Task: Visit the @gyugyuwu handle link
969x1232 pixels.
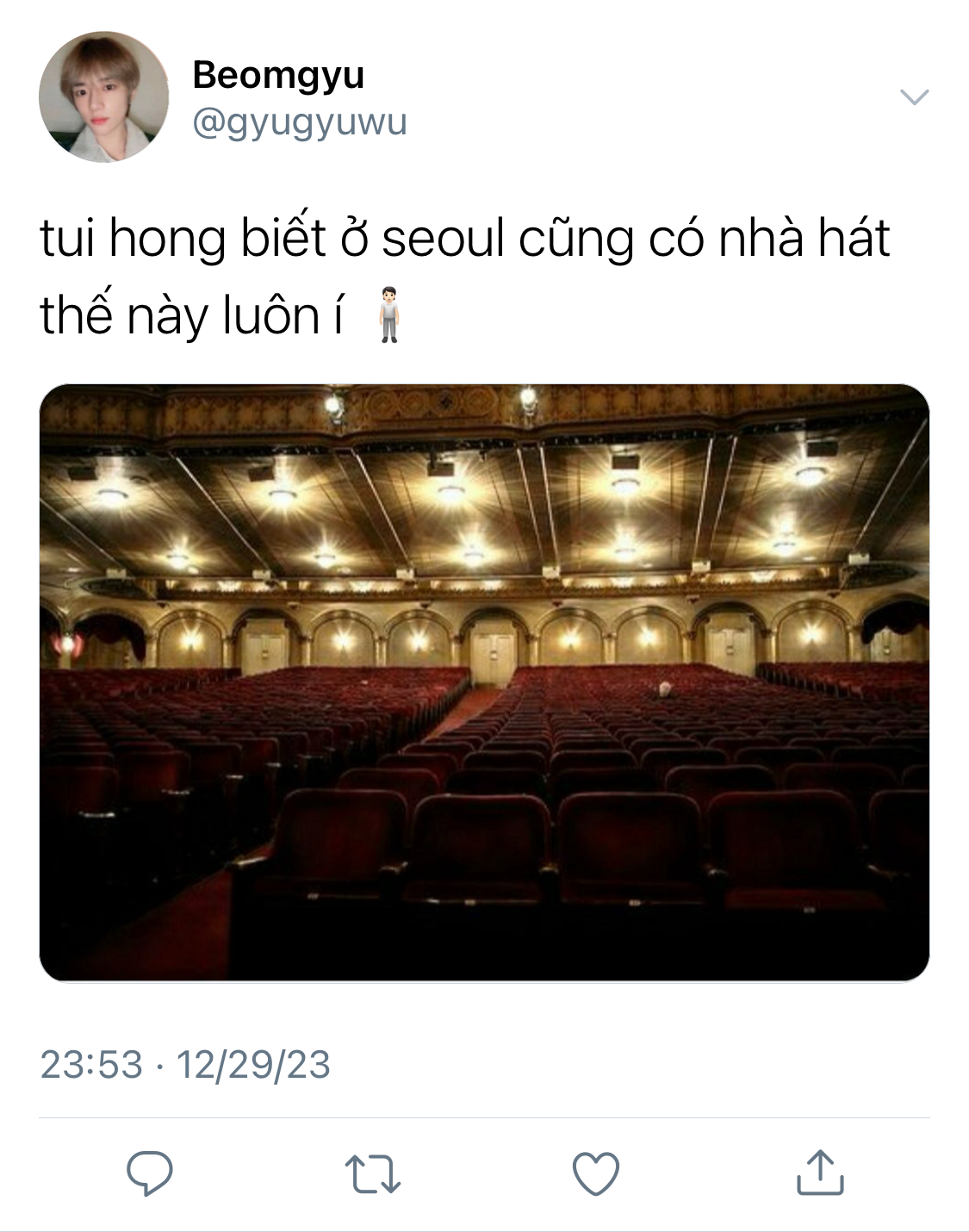Action: click(299, 122)
